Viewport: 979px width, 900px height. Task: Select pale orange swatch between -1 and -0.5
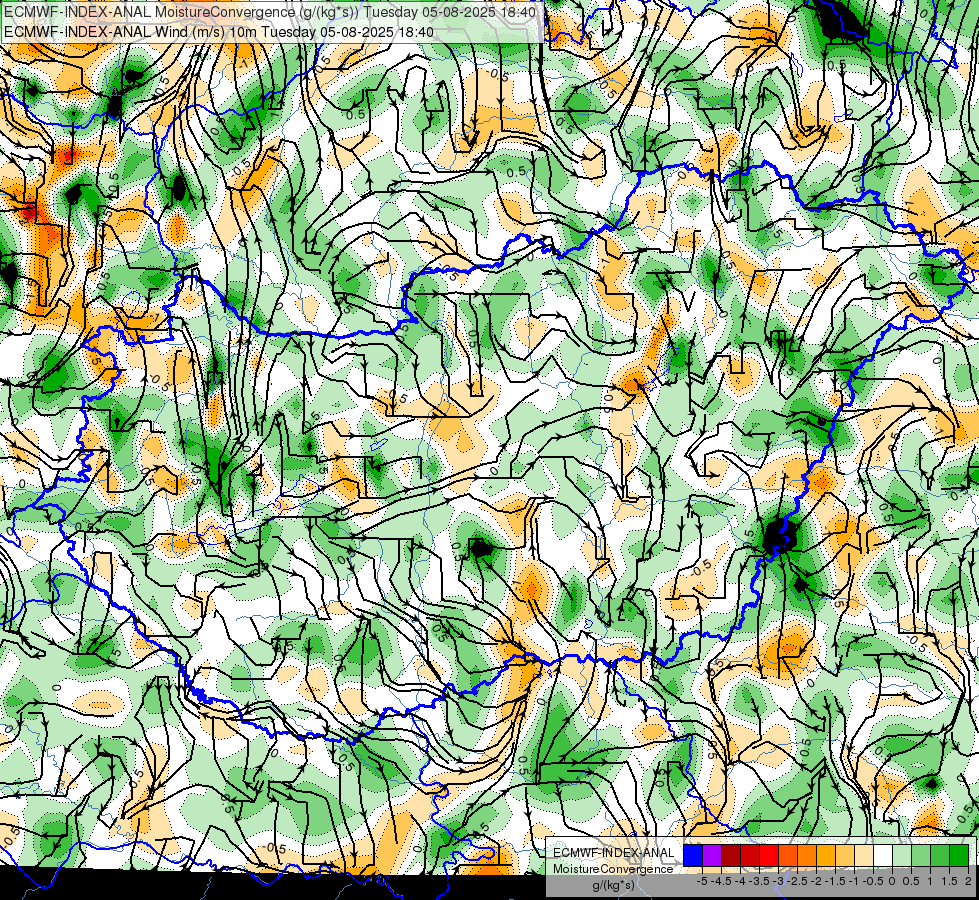864,856
